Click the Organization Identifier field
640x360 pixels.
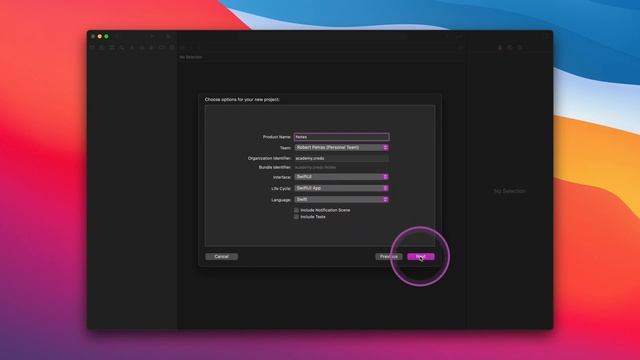(x=341, y=158)
